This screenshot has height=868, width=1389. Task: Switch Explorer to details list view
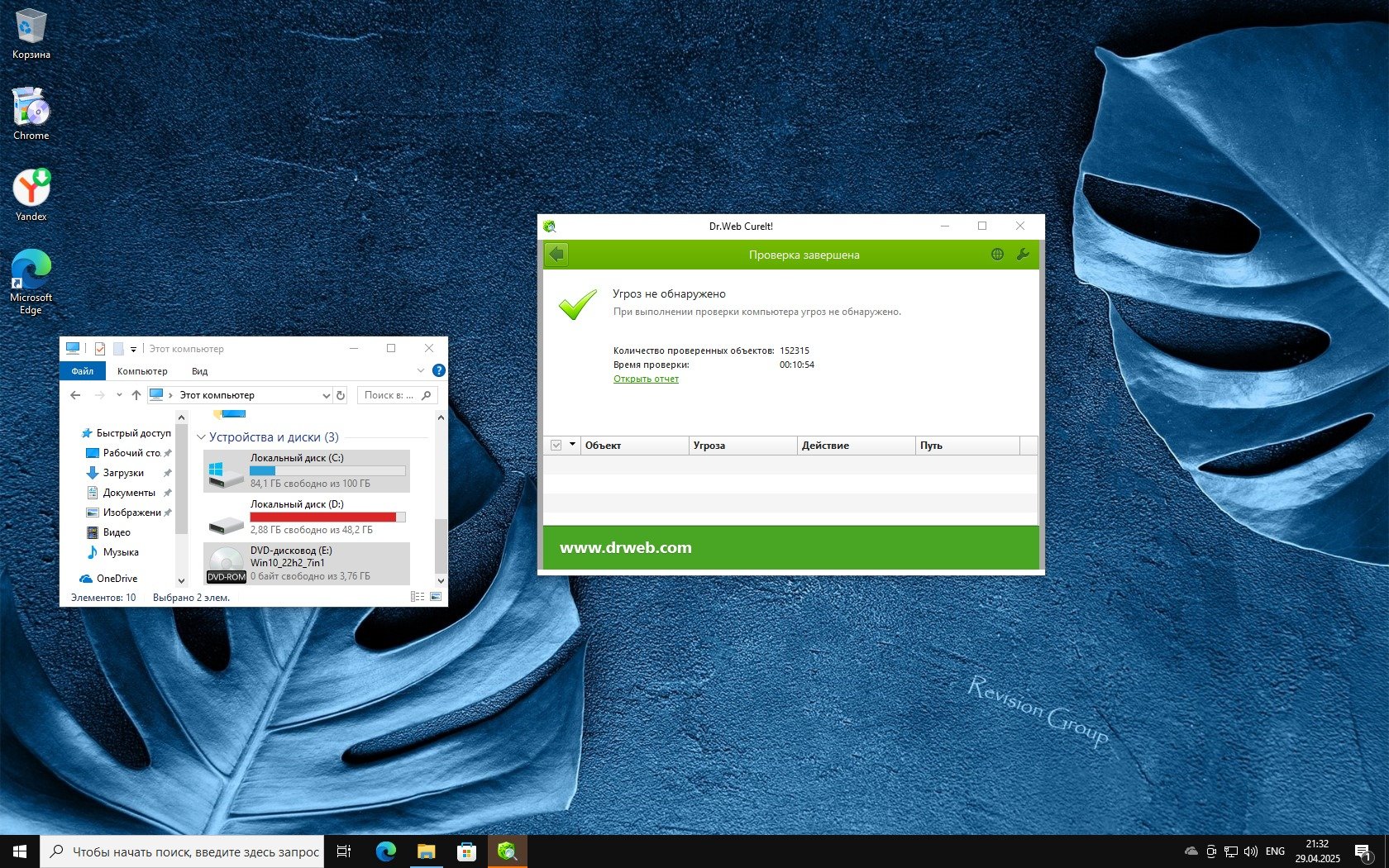click(x=418, y=597)
